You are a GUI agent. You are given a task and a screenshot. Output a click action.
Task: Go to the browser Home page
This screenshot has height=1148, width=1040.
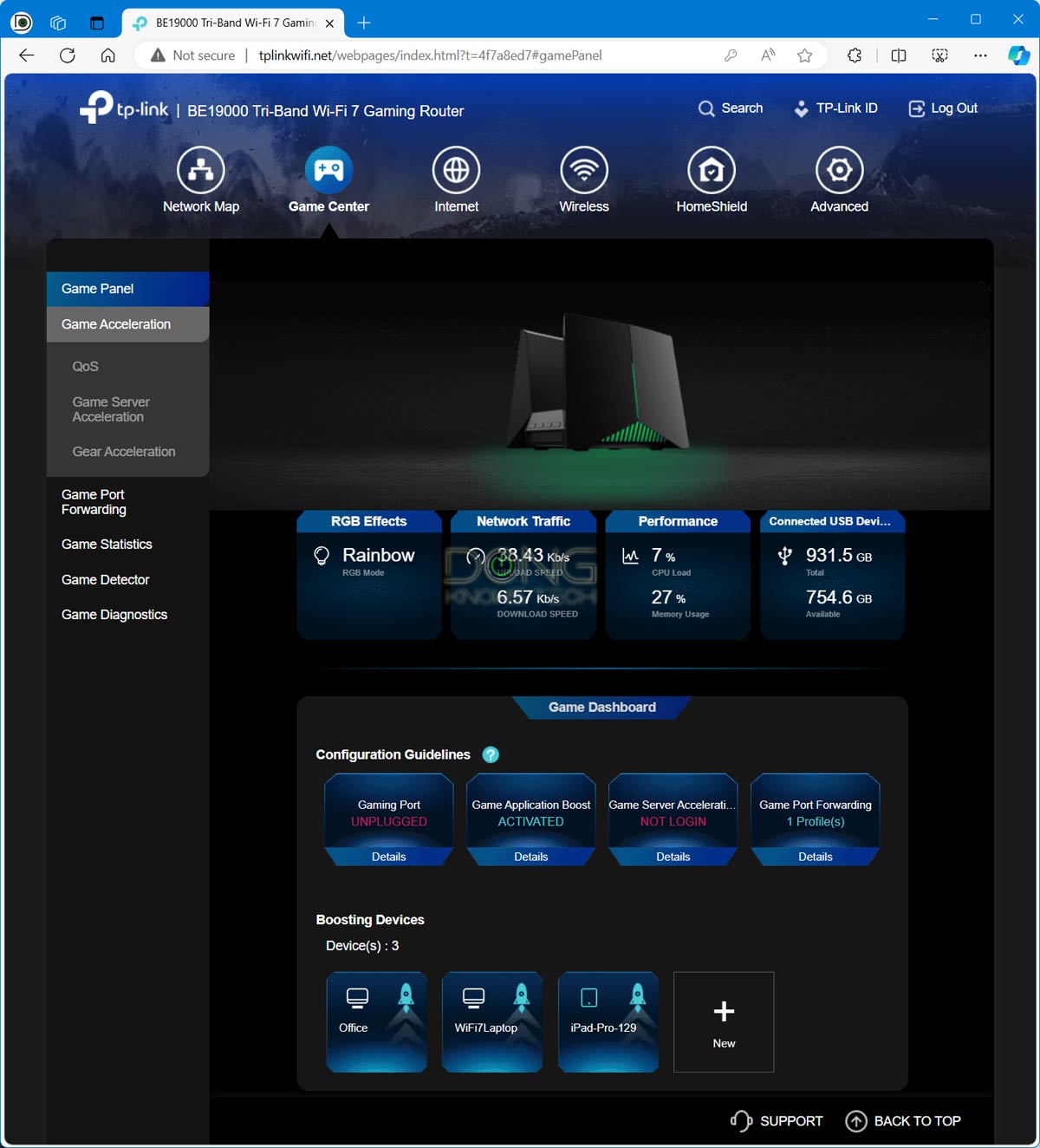pyautogui.click(x=107, y=55)
